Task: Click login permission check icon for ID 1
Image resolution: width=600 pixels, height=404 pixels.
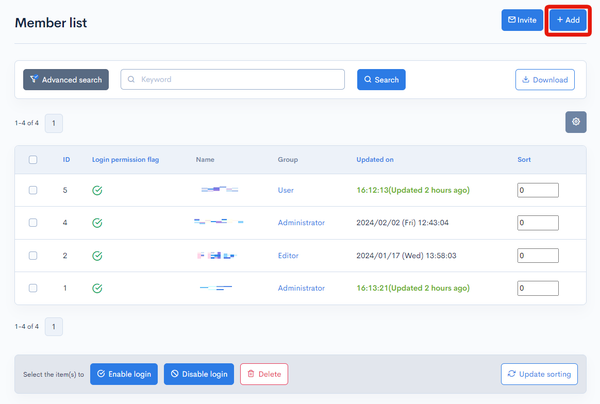Action: [x=97, y=288]
